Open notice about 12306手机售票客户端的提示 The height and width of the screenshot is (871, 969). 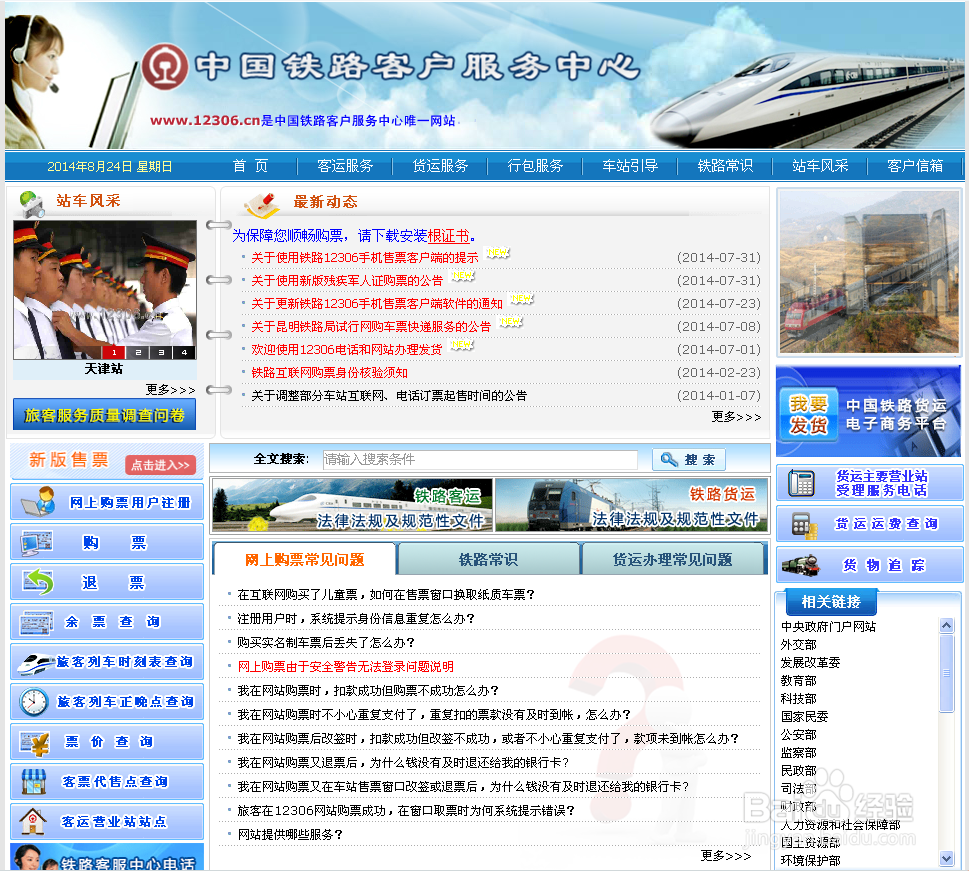click(365, 258)
